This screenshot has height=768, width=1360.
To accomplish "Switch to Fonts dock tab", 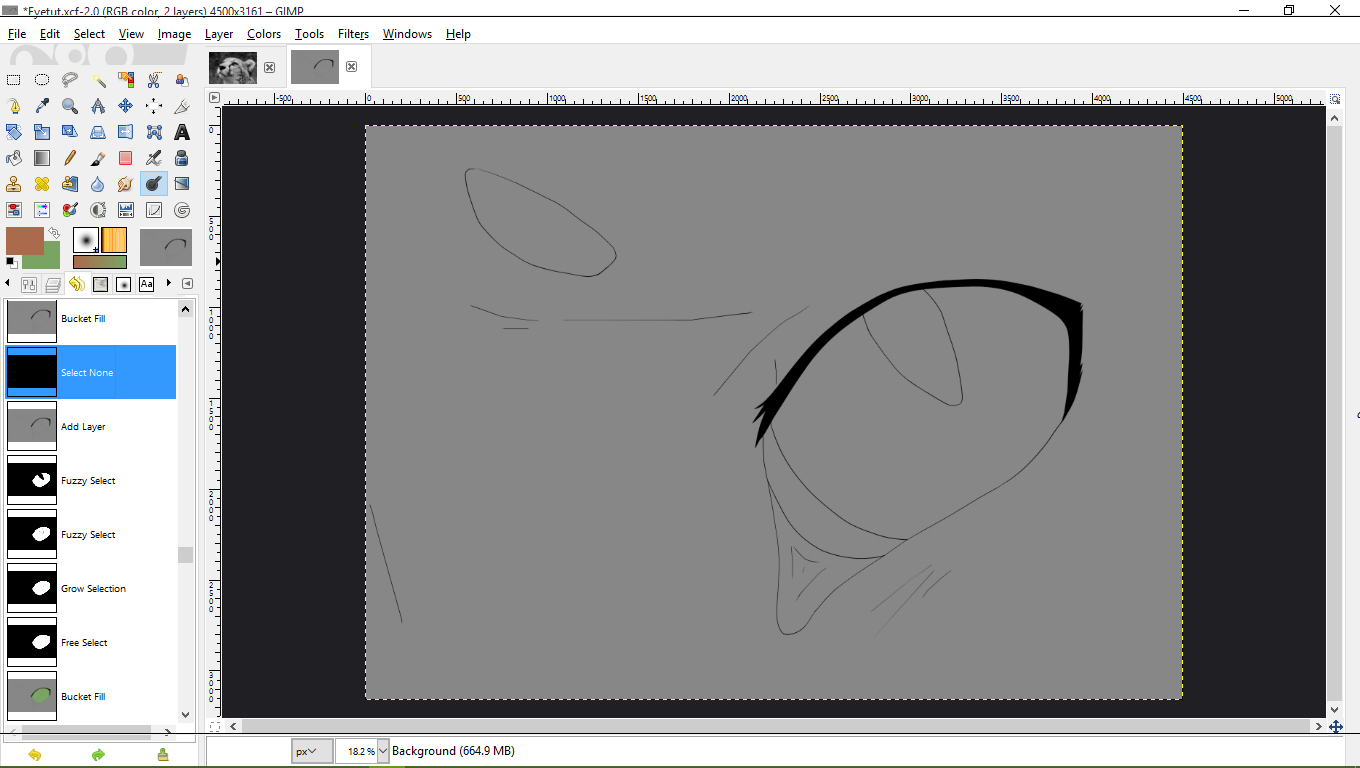I will click(147, 285).
